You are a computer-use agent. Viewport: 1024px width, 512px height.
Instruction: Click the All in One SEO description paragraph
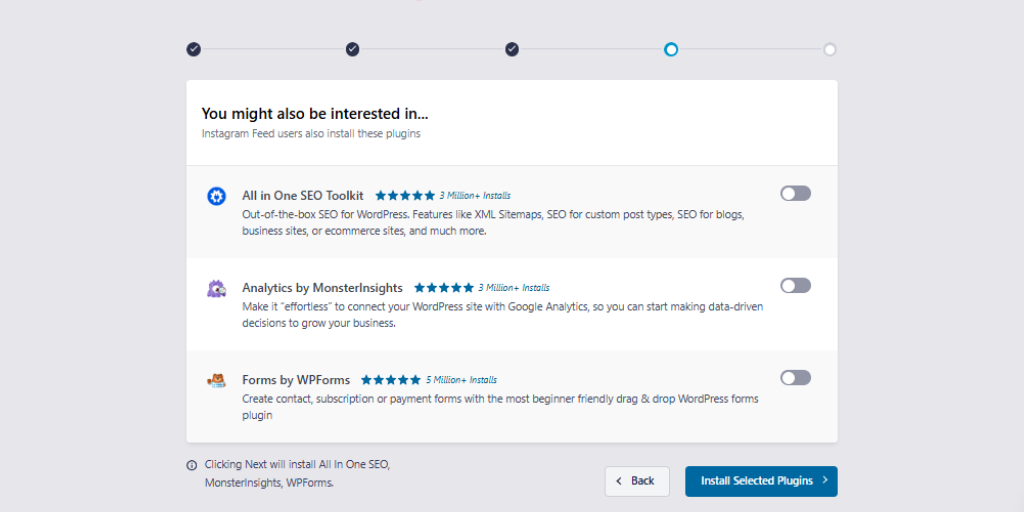coord(493,223)
